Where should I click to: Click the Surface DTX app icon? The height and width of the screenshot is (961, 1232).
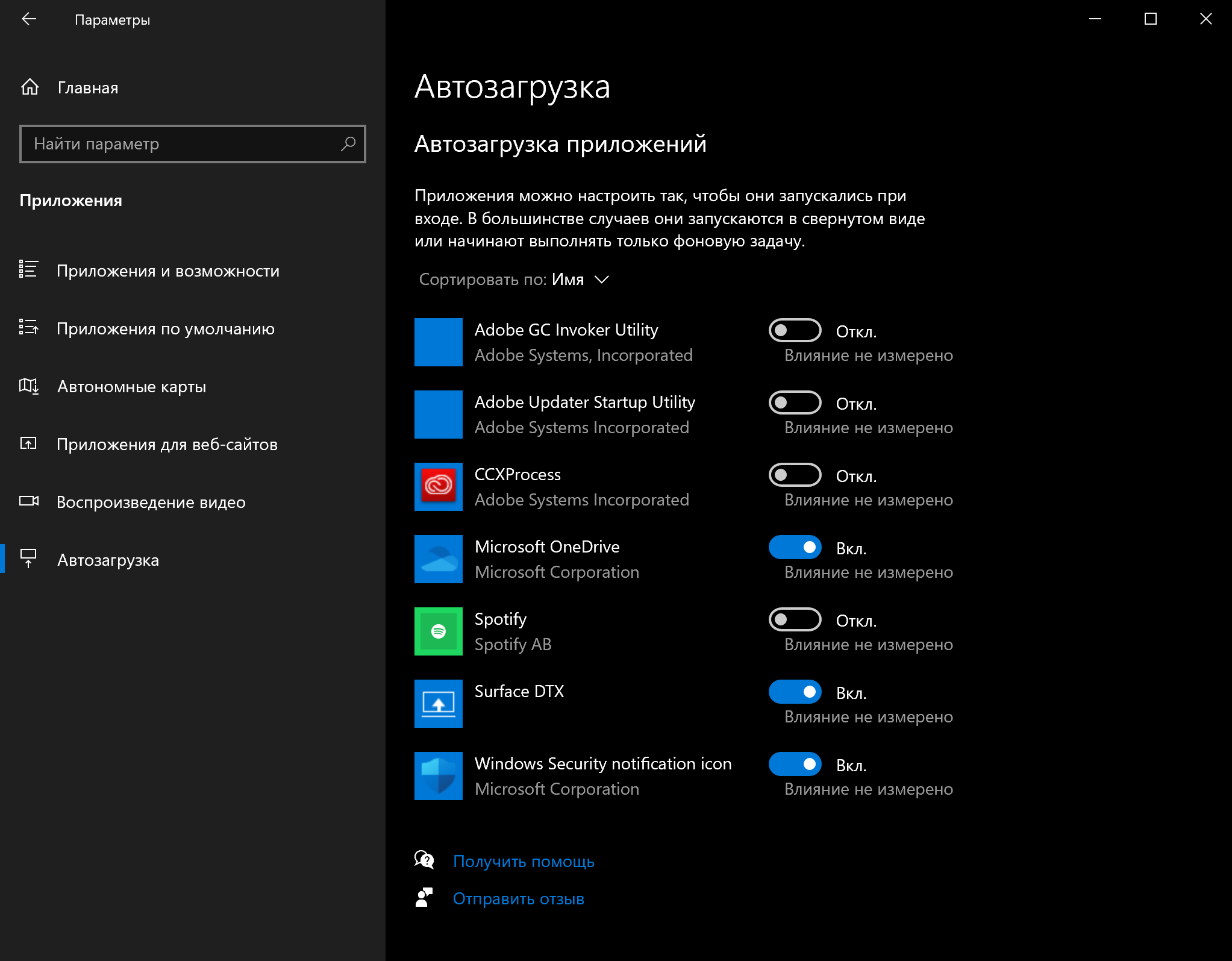(x=438, y=704)
